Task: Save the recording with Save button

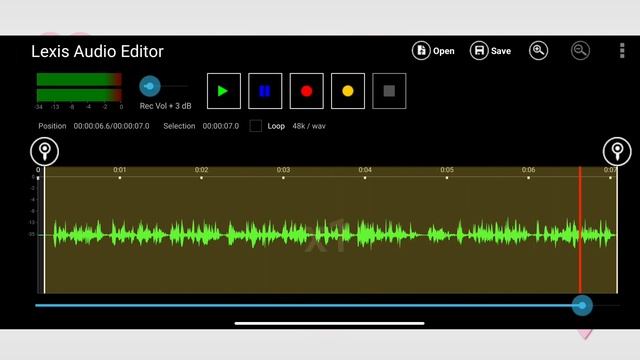Action: pos(490,51)
